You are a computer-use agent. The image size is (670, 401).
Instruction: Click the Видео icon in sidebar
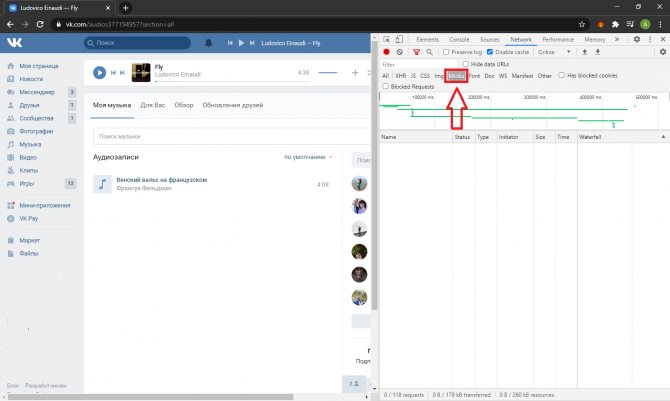(x=11, y=157)
